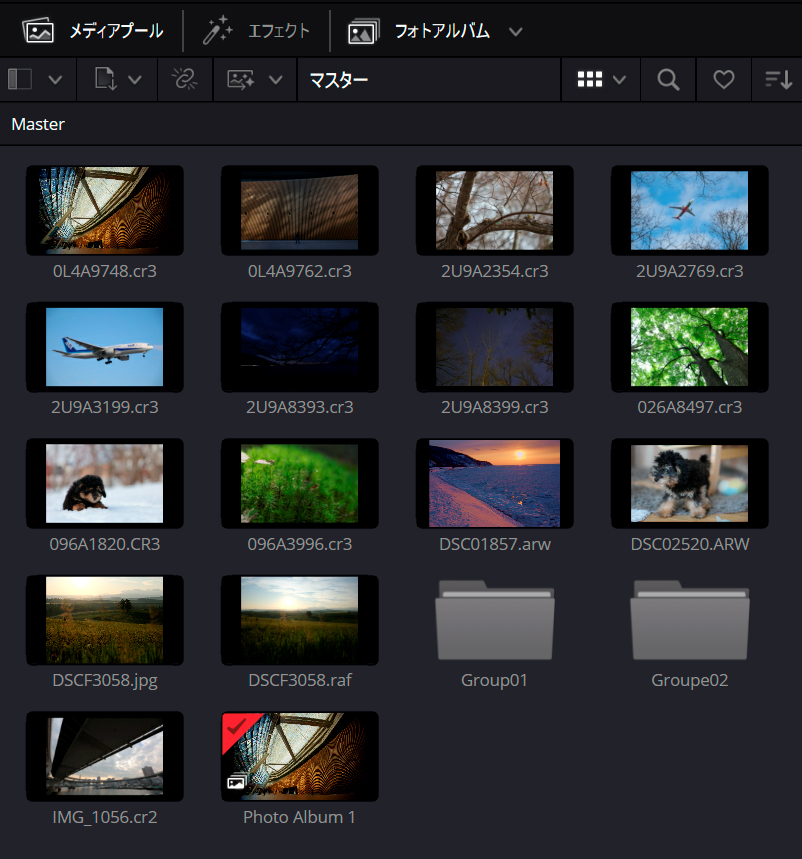This screenshot has width=802, height=859.
Task: Toggle the favorites heart filter
Action: coord(723,78)
